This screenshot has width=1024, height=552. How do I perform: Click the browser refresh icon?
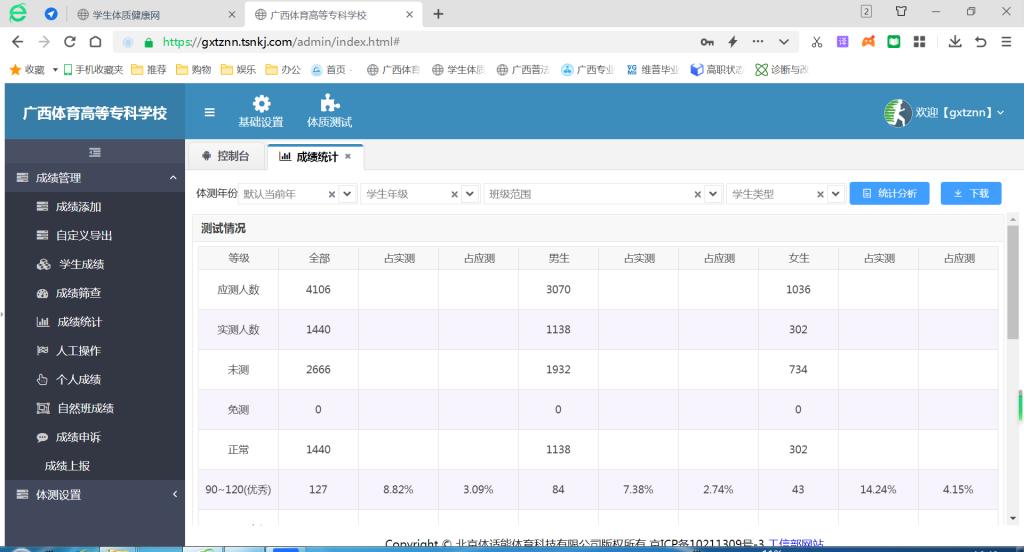(69, 42)
